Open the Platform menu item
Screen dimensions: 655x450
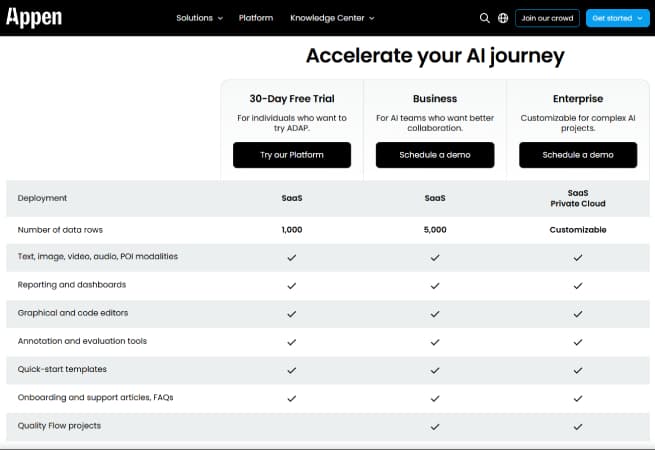tap(256, 18)
